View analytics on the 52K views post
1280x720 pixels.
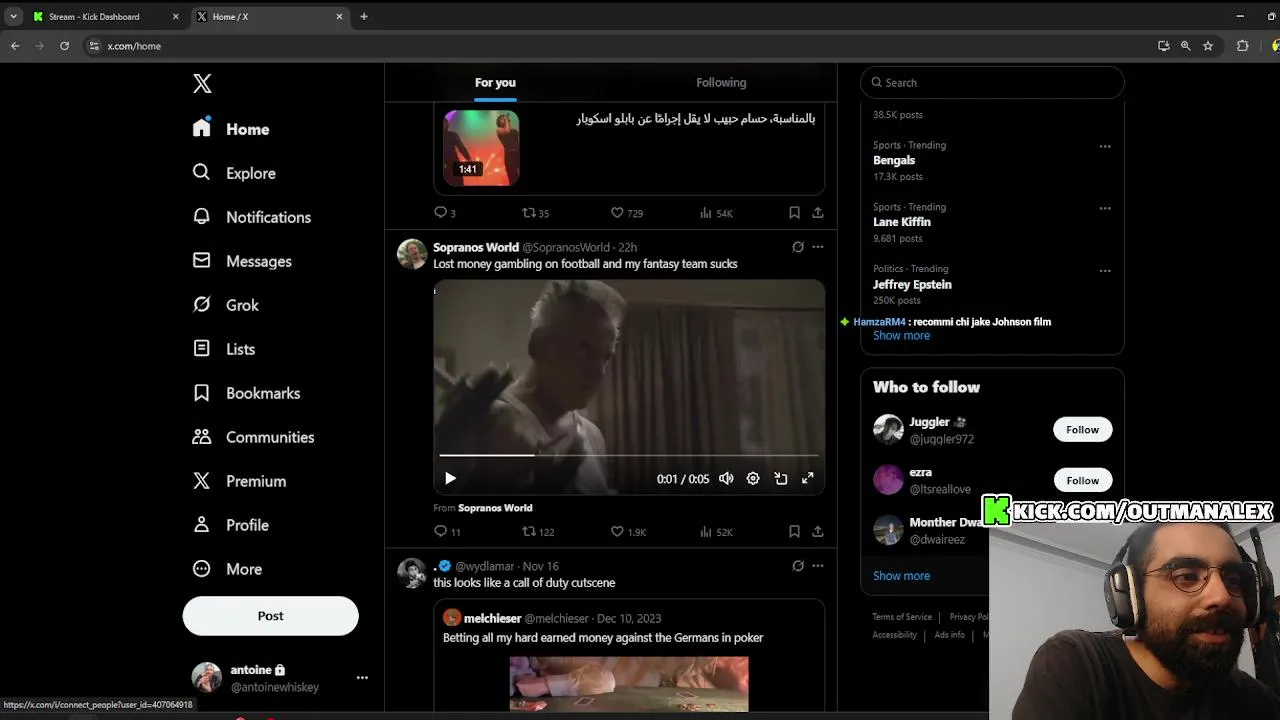pos(716,532)
